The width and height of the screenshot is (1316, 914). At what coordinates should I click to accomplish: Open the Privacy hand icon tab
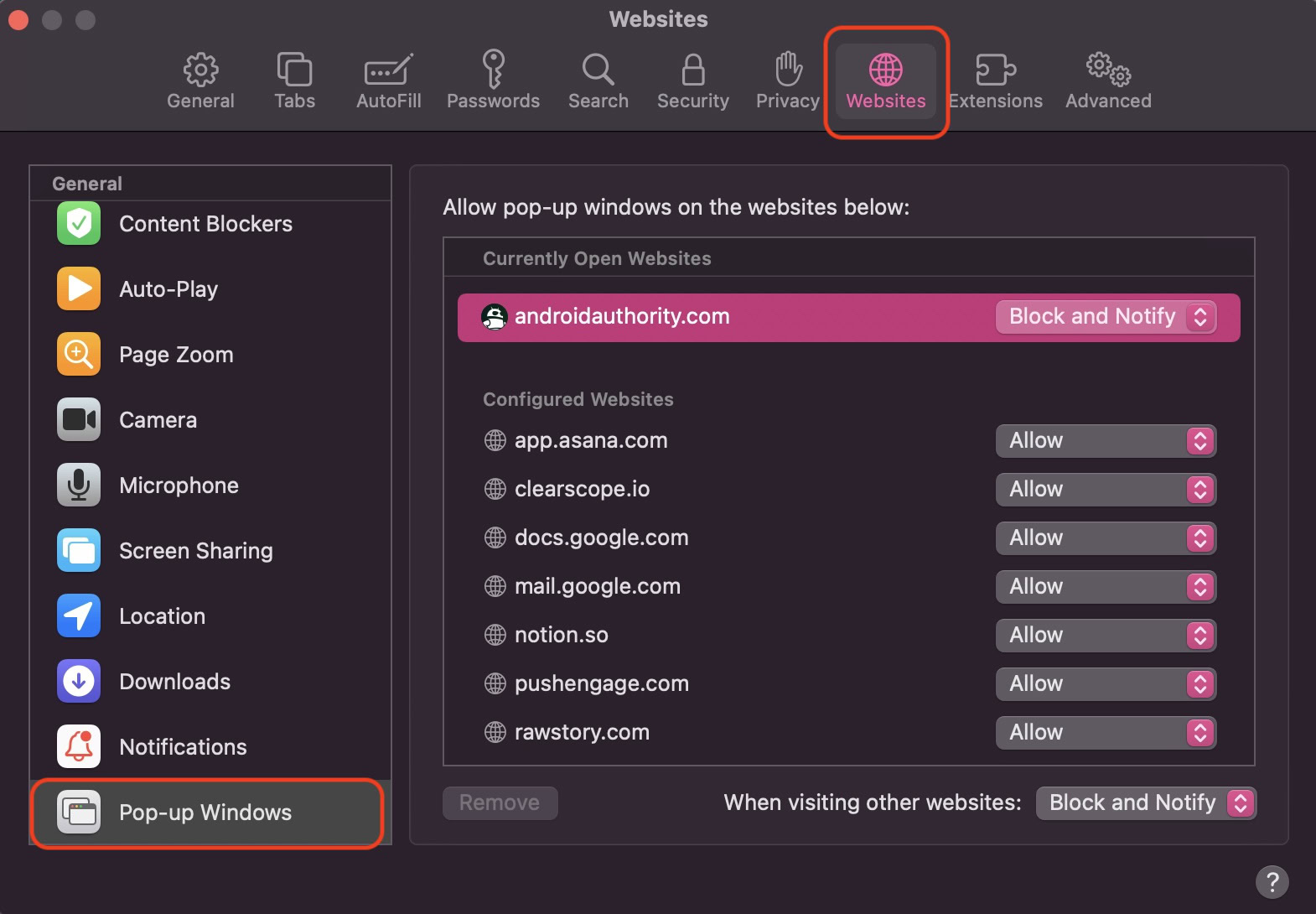pos(787,70)
